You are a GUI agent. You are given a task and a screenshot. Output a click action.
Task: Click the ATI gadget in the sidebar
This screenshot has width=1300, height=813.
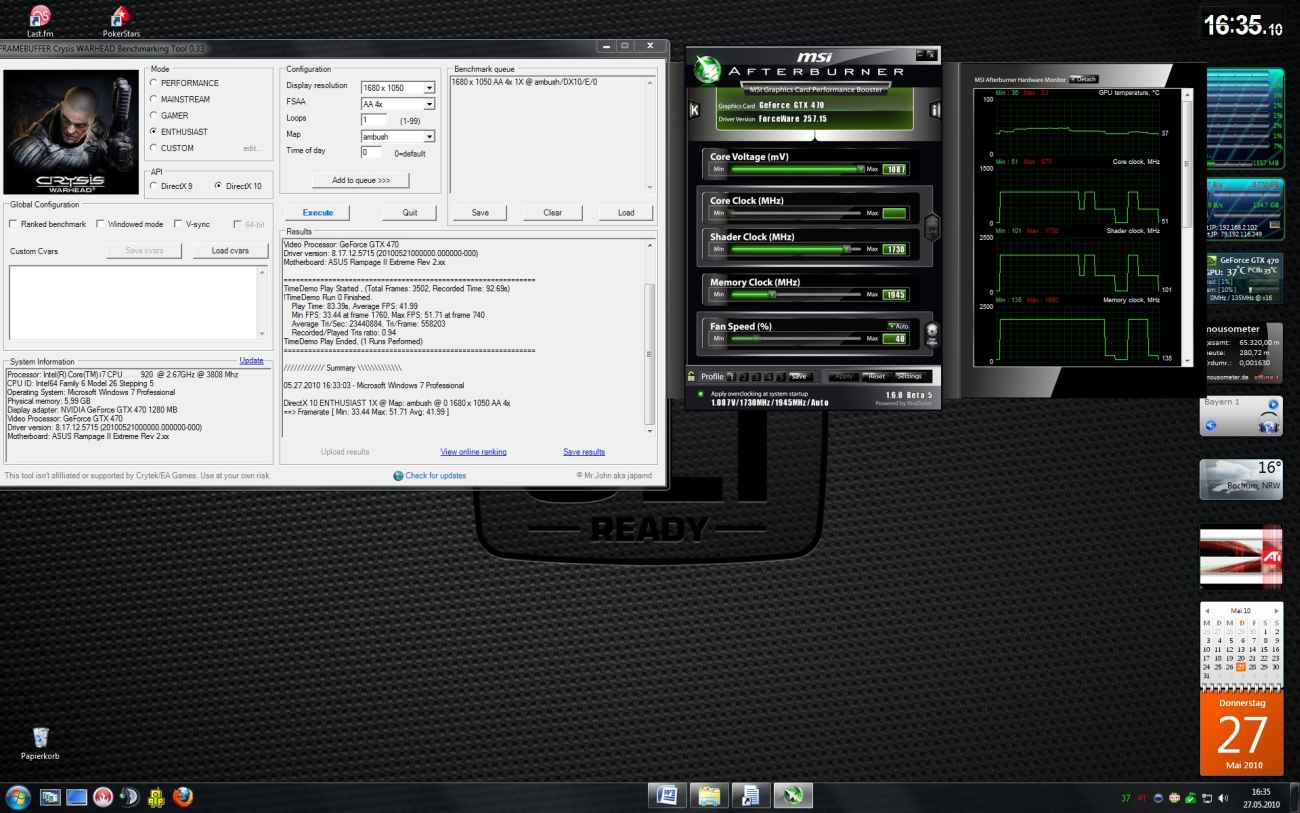pos(1240,555)
